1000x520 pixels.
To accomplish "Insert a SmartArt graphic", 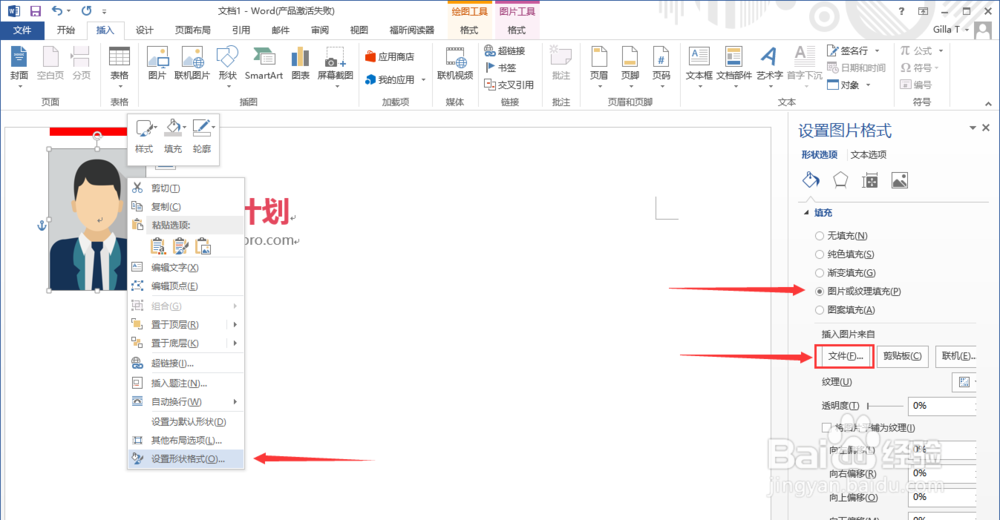I will point(263,64).
